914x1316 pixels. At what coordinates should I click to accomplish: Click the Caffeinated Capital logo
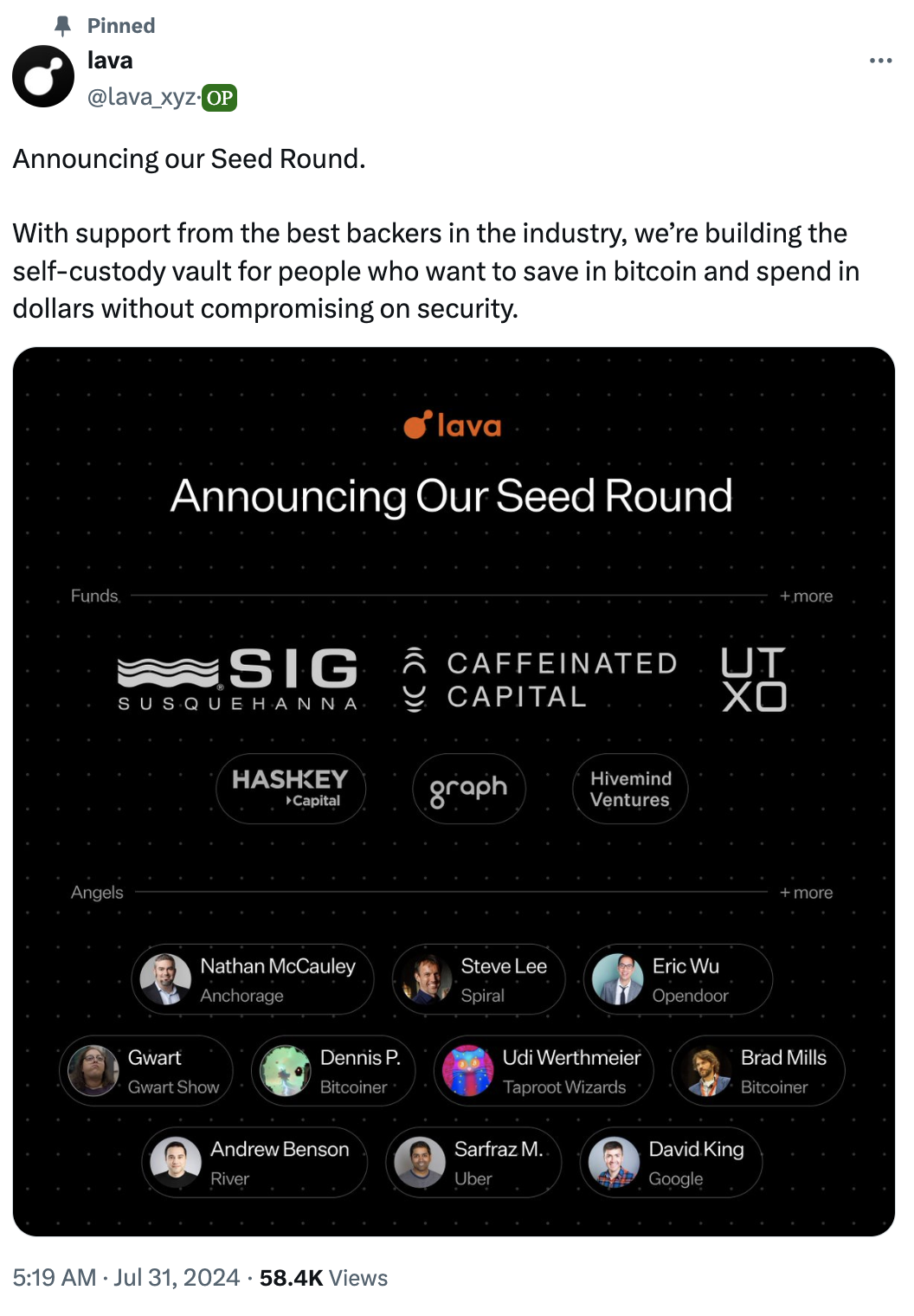coord(540,680)
